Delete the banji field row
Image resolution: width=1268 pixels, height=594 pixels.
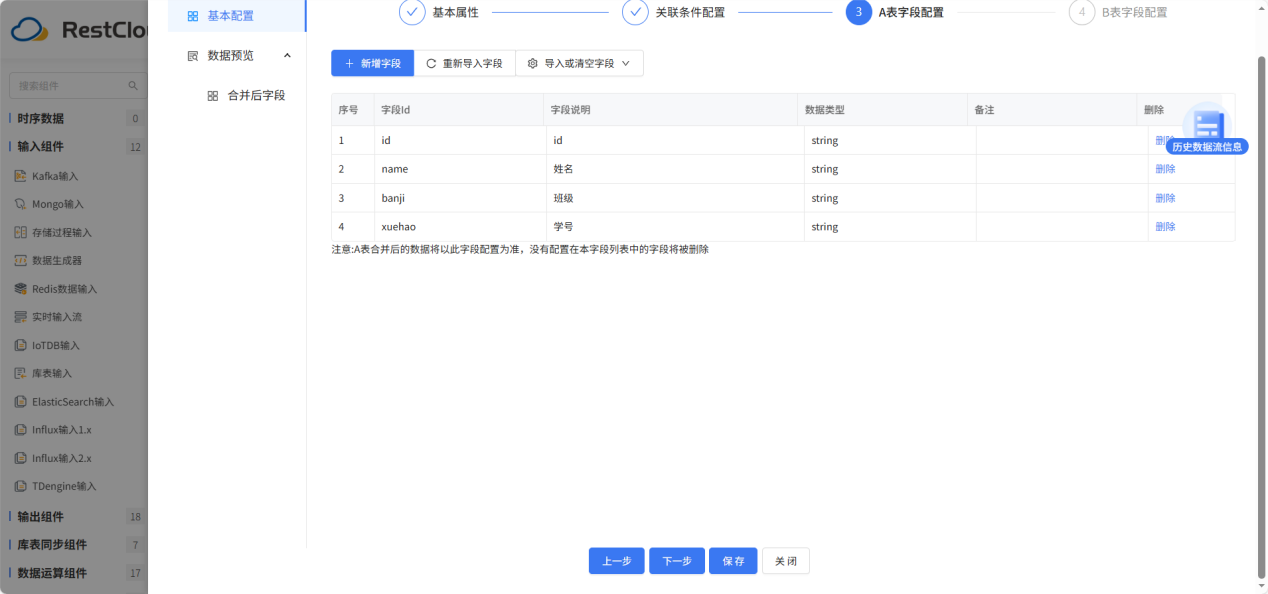pos(1165,197)
